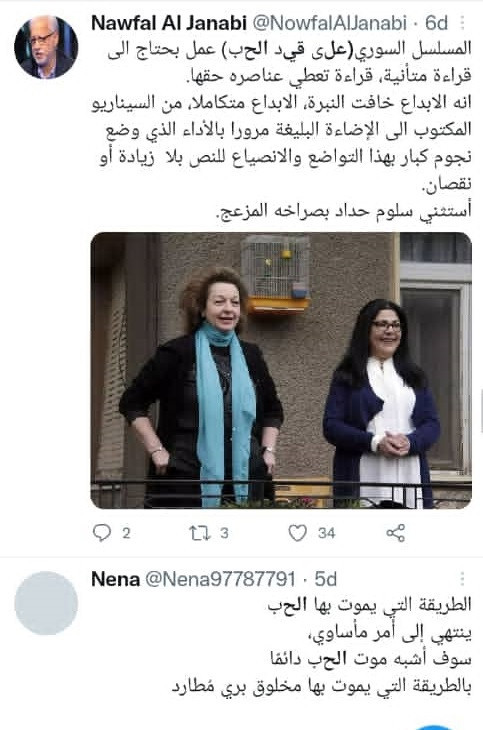Click the like count 34
Viewport: 483px width, 730px height.
[x=327, y=533]
